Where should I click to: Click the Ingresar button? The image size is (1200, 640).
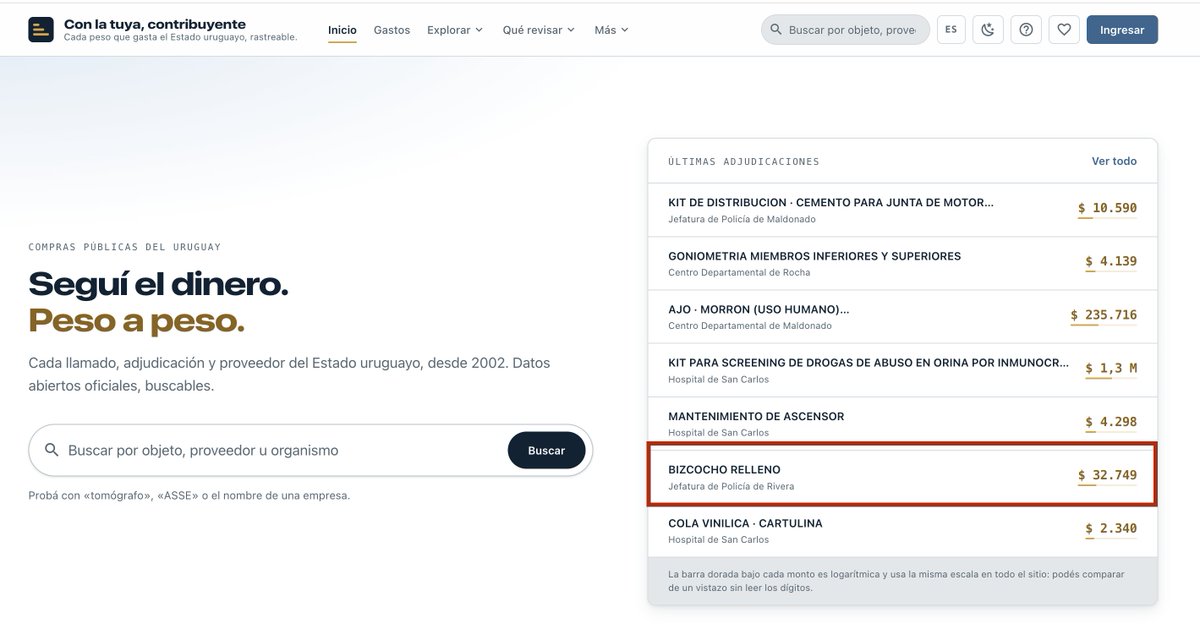click(x=1122, y=30)
